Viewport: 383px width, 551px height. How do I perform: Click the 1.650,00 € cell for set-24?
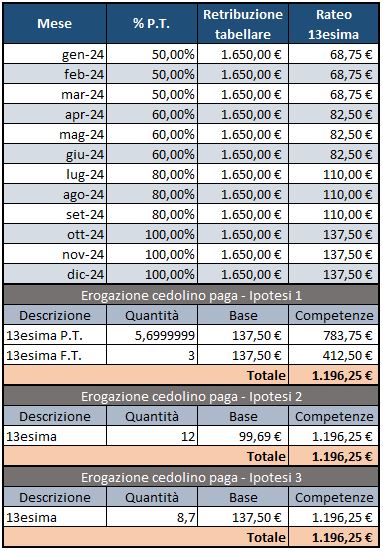243,214
